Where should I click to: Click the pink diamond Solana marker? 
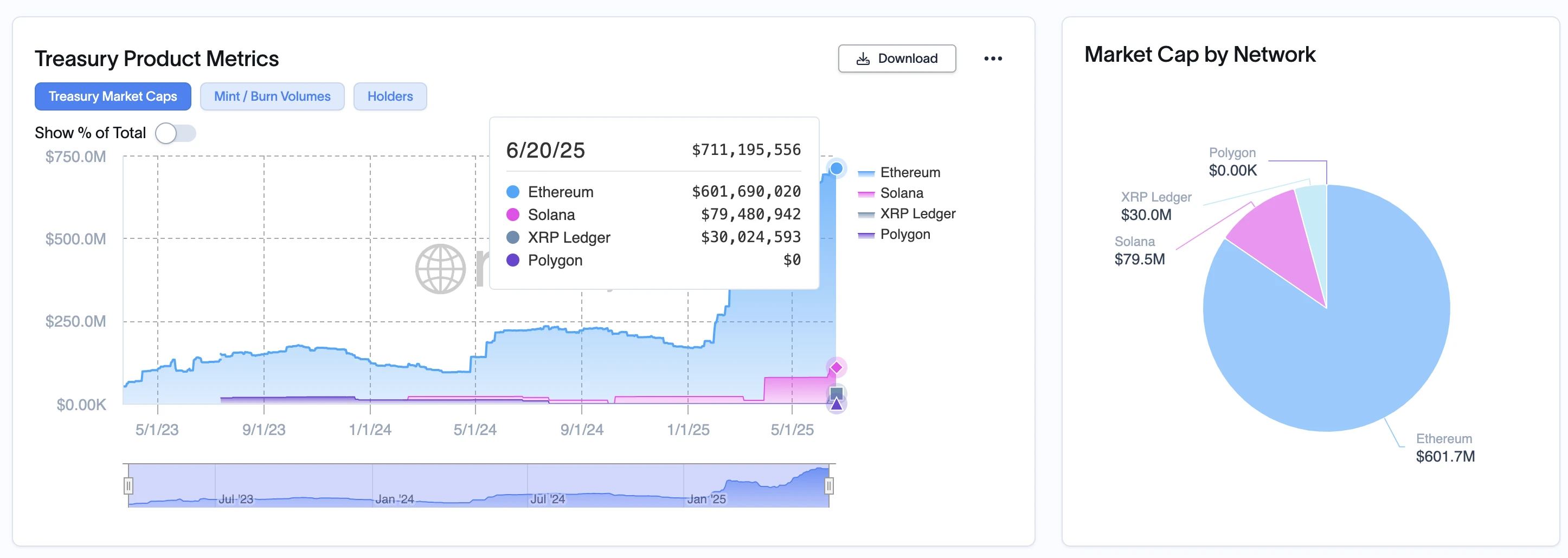coord(837,367)
